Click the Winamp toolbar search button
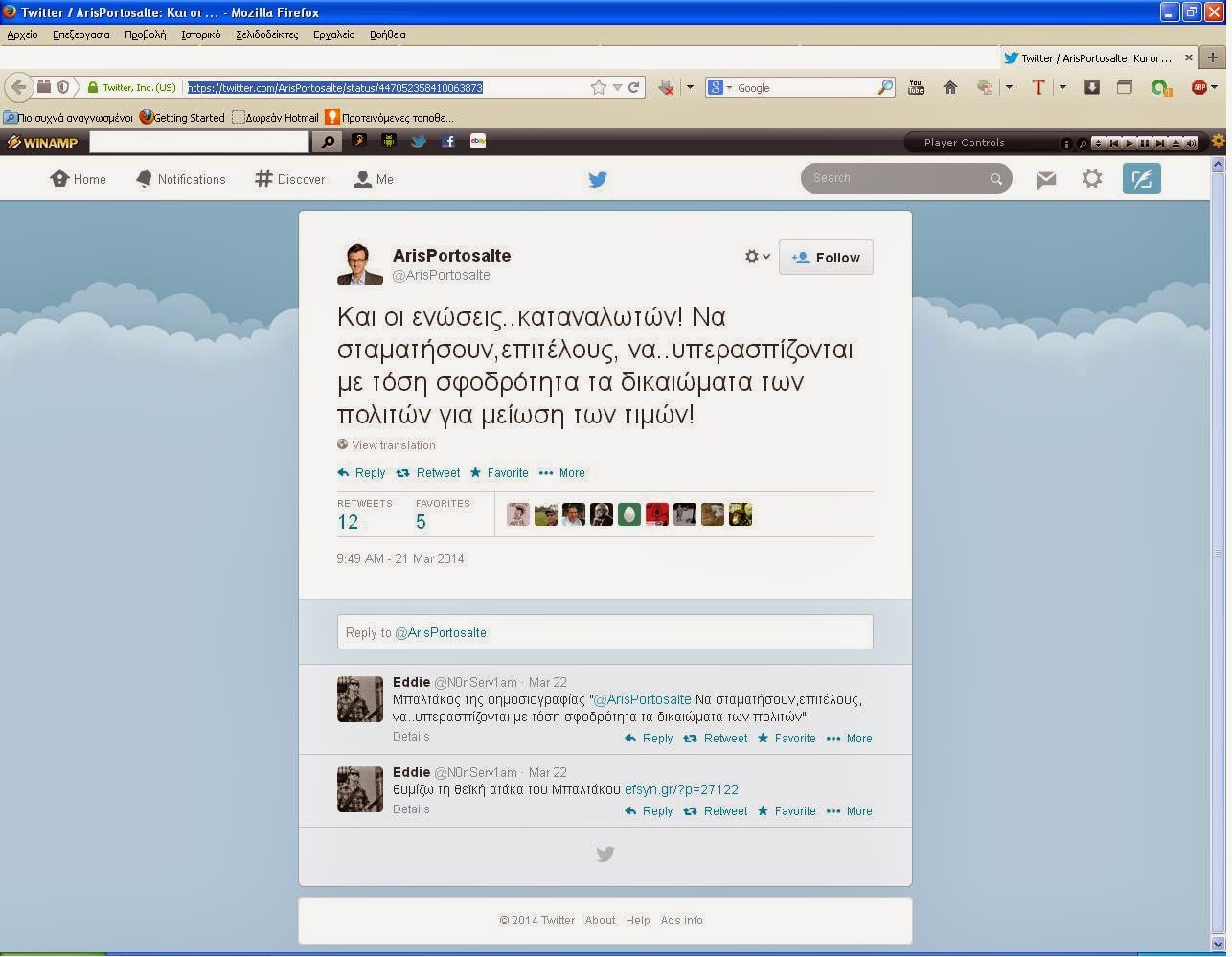The height and width of the screenshot is (957, 1232). 328,142
